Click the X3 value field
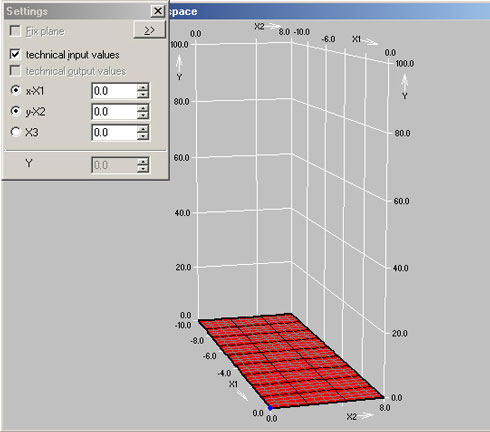 [115, 132]
